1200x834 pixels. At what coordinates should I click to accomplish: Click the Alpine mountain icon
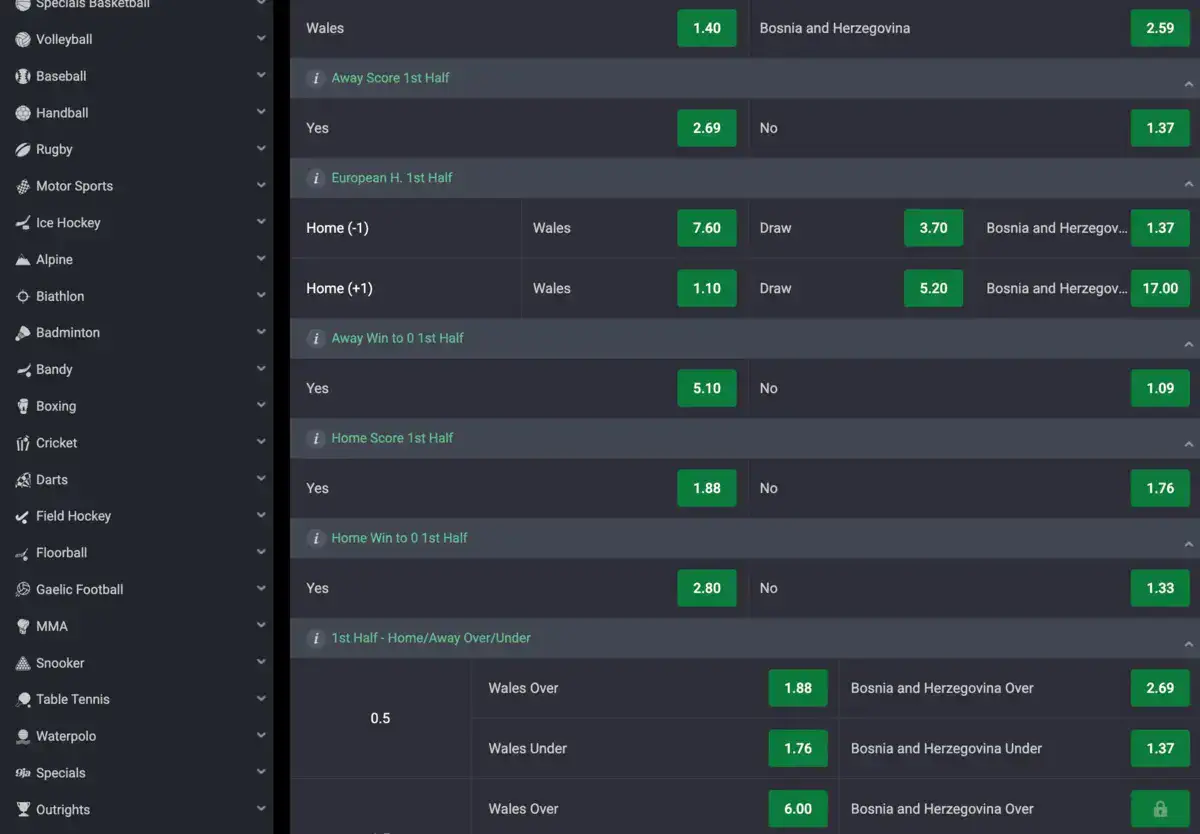23,259
